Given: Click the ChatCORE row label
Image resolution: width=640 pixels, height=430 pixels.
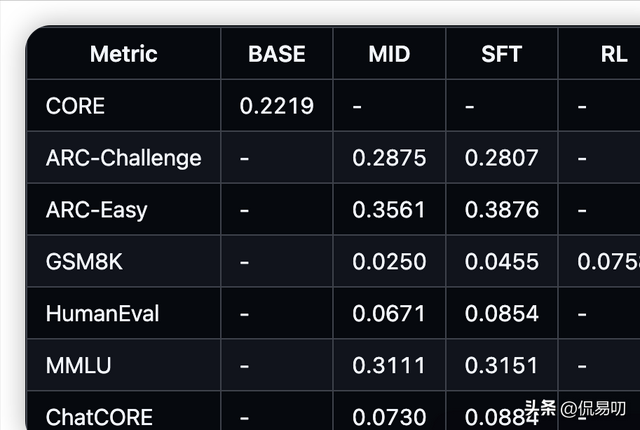Looking at the screenshot, I should point(99,417).
